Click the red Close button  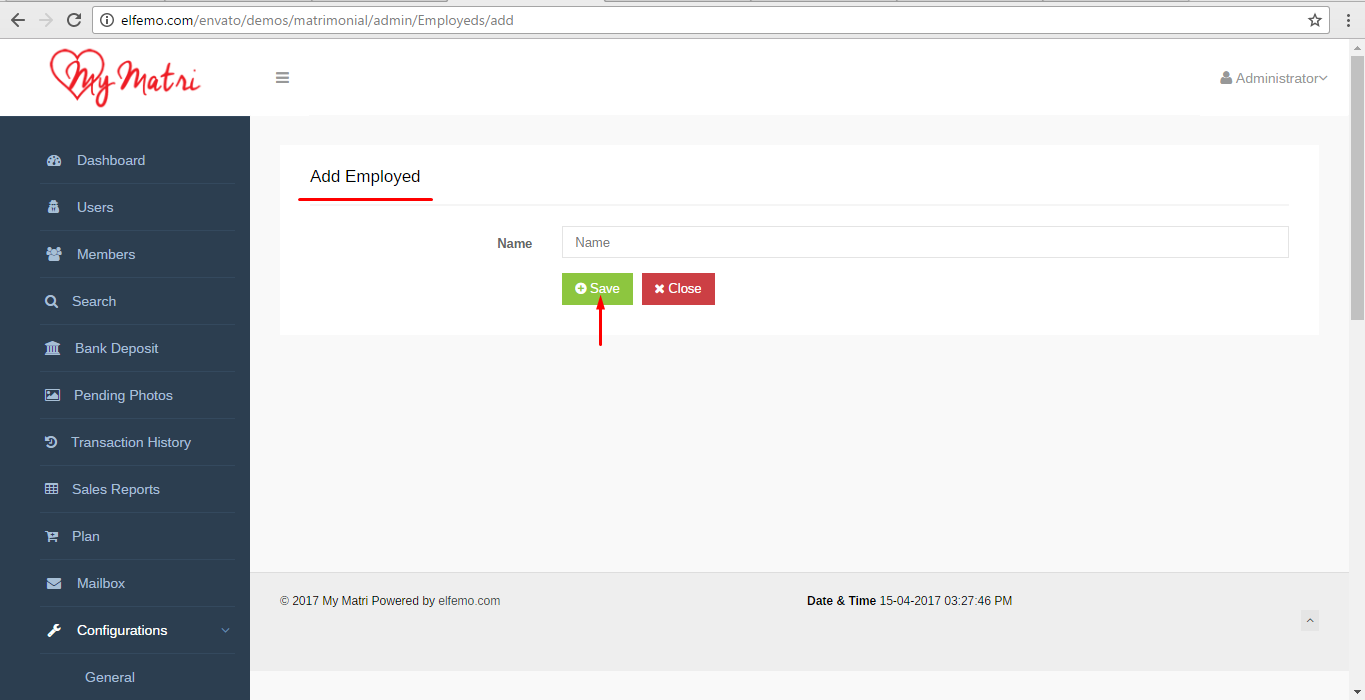pyautogui.click(x=678, y=288)
